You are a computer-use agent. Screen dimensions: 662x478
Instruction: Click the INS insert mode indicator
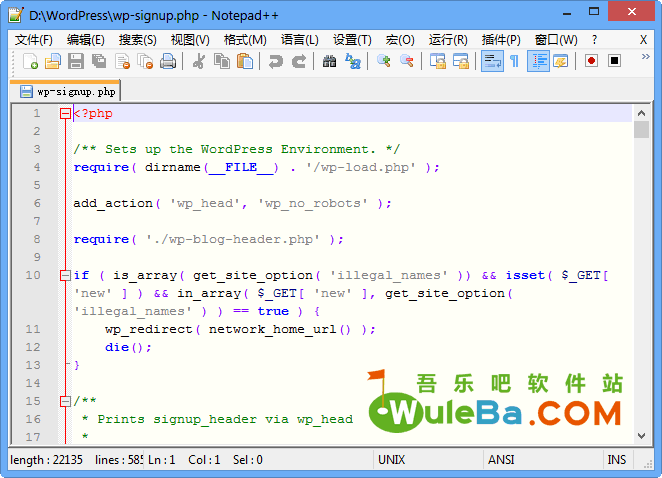tap(617, 459)
